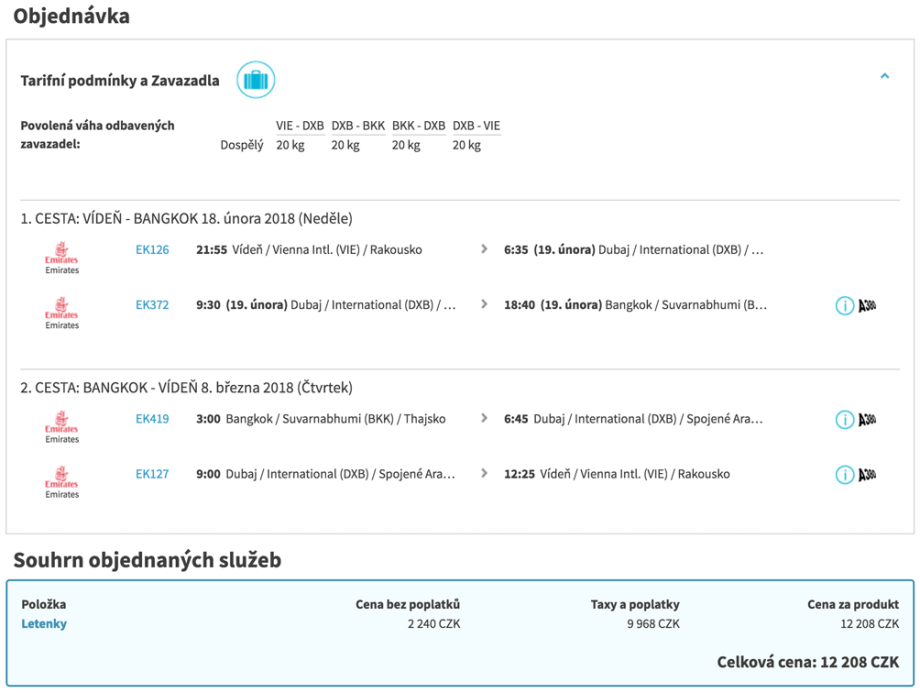Click the arrow between Vienna and Dubai on EK126
Viewport: 920px width, 693px height.
point(485,250)
